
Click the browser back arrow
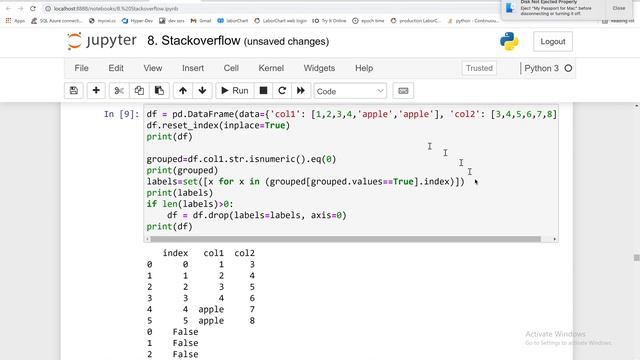(8, 8)
